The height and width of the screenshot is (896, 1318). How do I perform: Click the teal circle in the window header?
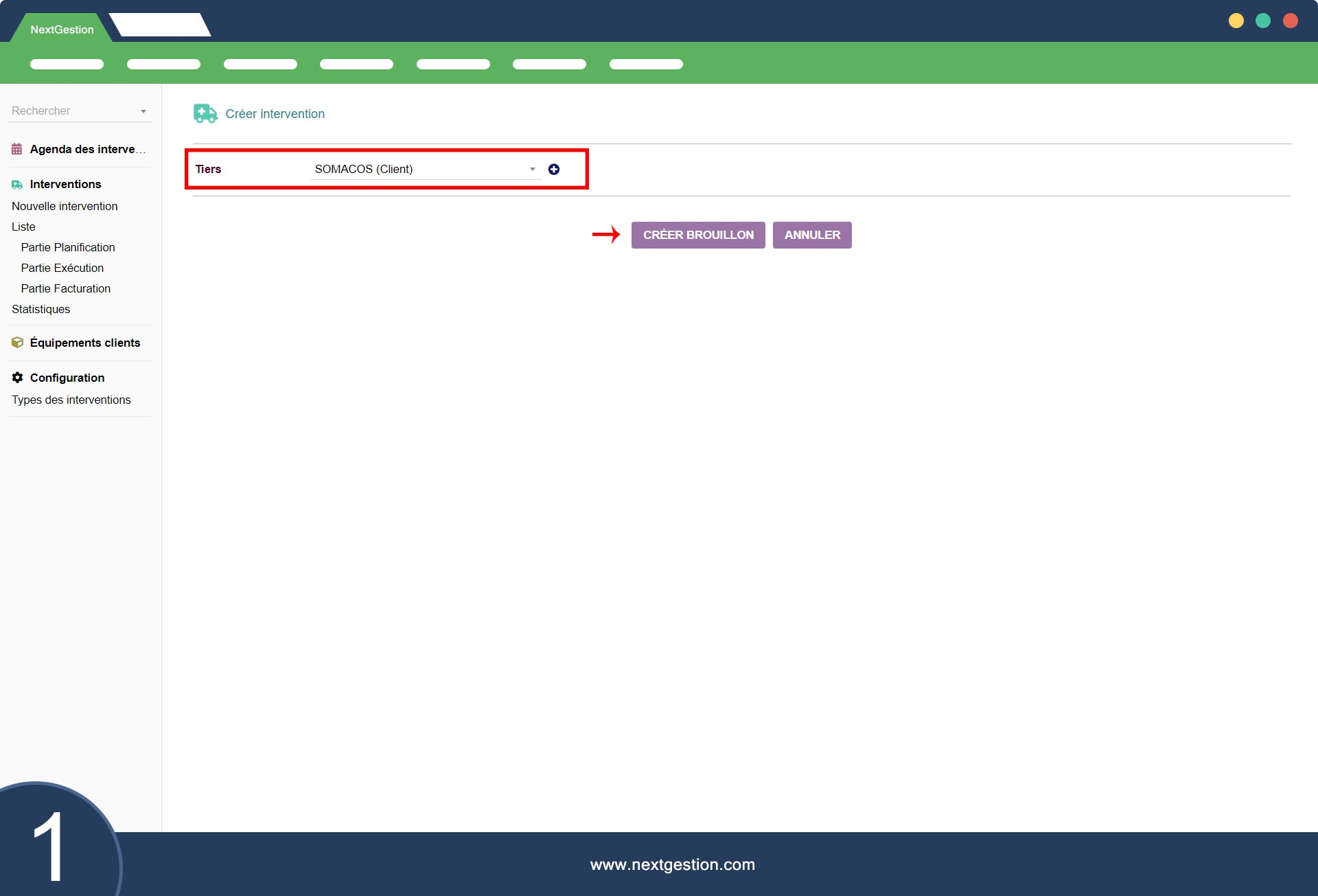tap(1263, 21)
